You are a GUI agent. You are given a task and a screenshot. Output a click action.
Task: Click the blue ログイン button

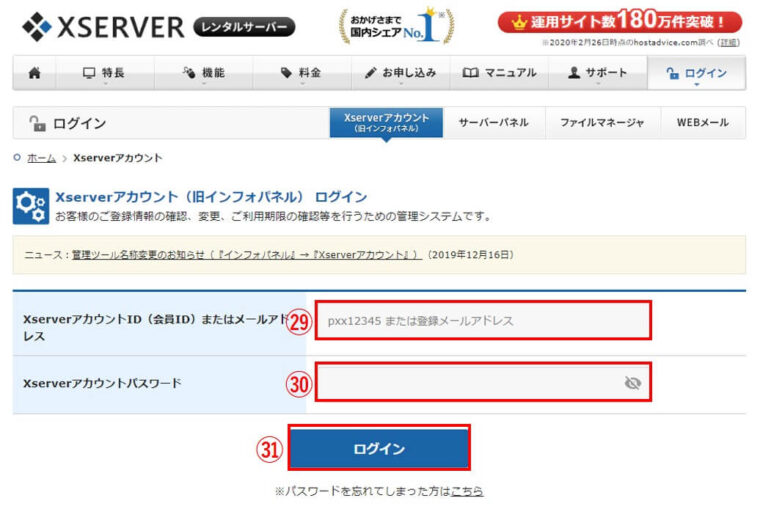(x=379, y=448)
